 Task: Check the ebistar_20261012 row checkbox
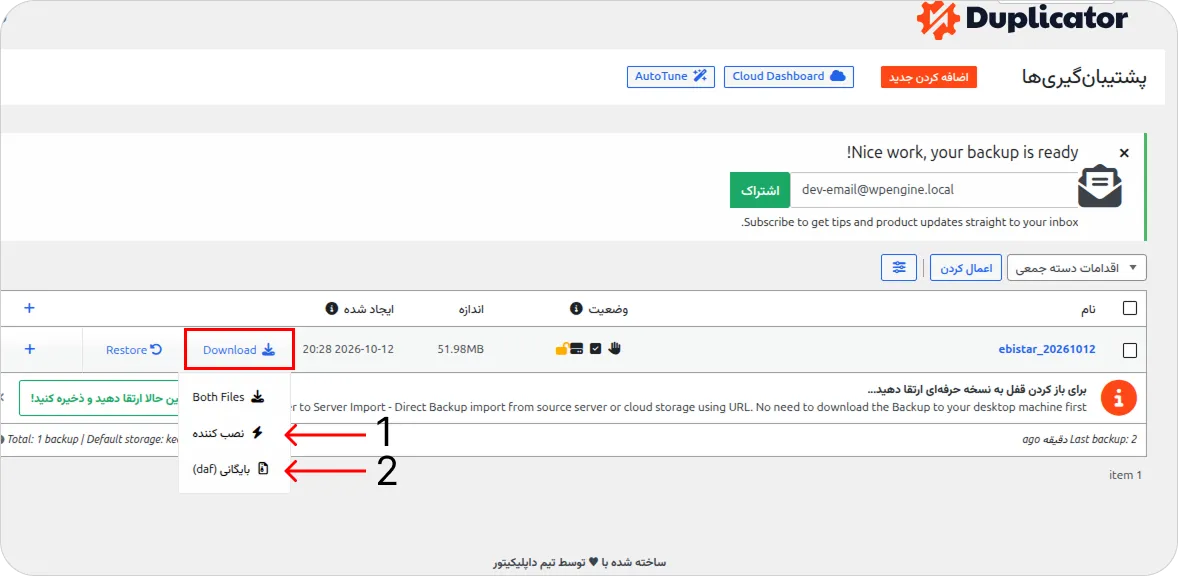pyautogui.click(x=1129, y=350)
